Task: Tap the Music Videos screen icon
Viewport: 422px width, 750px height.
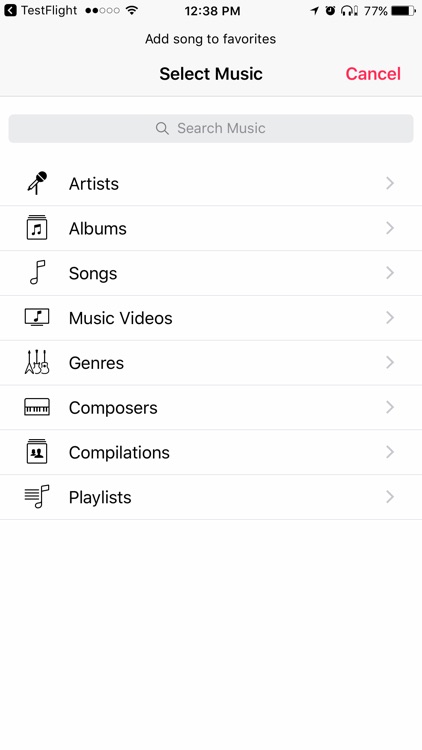Action: (37, 318)
